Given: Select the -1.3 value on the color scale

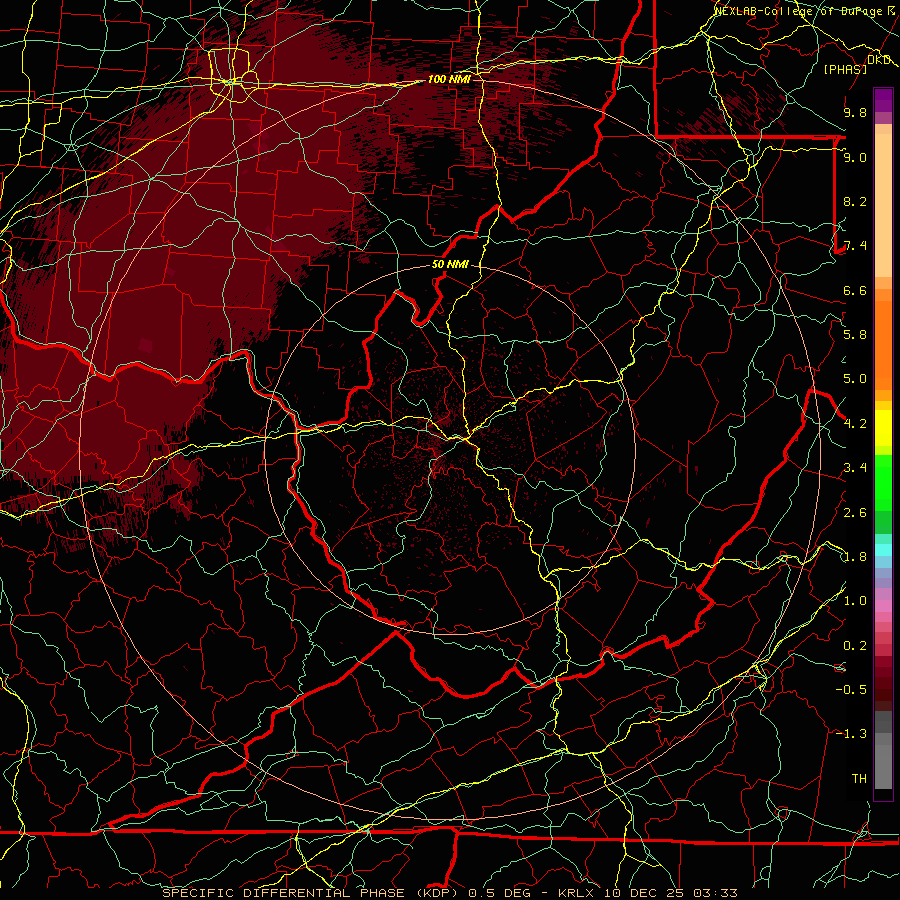Looking at the screenshot, I should pyautogui.click(x=851, y=734).
